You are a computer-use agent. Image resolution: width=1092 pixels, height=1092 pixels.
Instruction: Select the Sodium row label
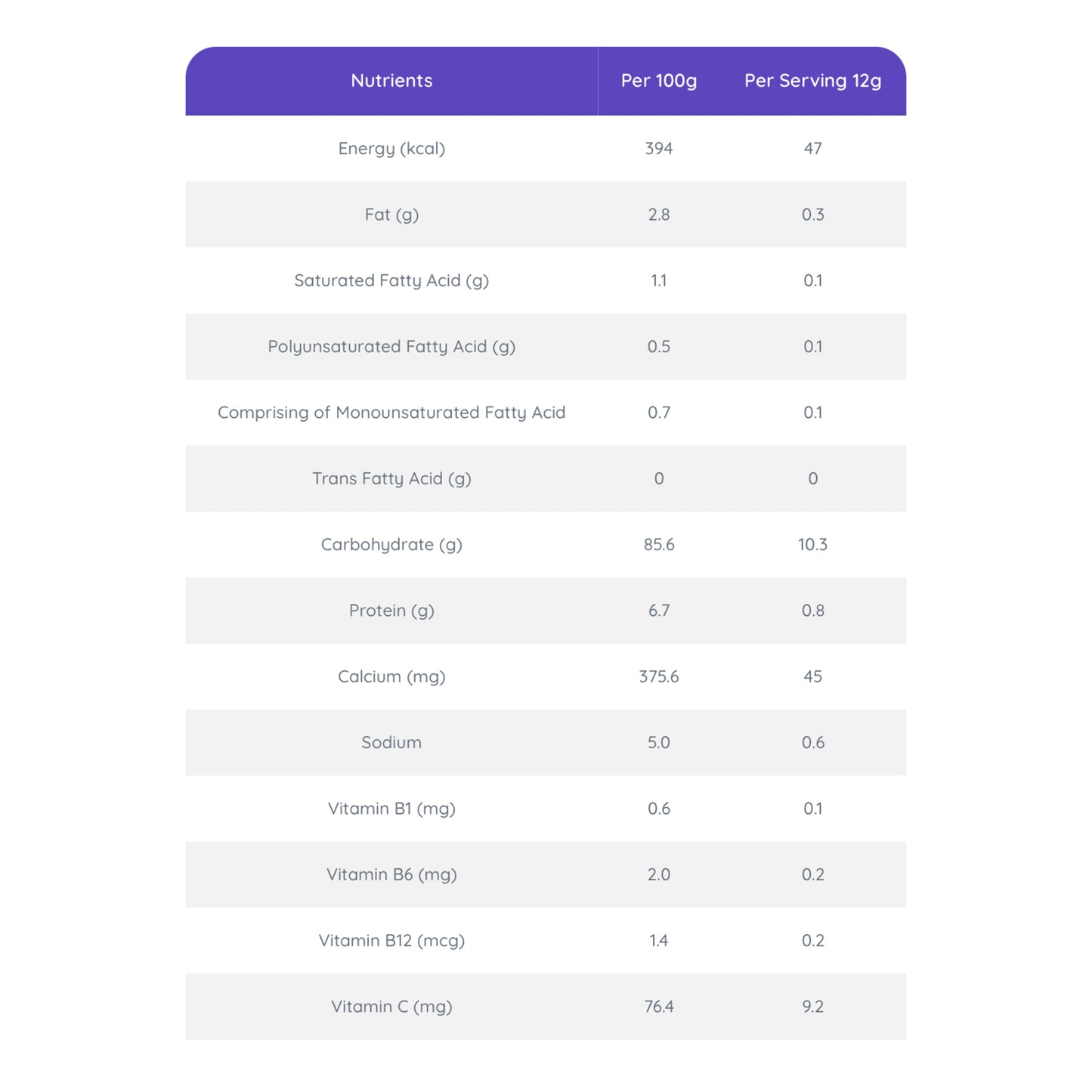(391, 743)
